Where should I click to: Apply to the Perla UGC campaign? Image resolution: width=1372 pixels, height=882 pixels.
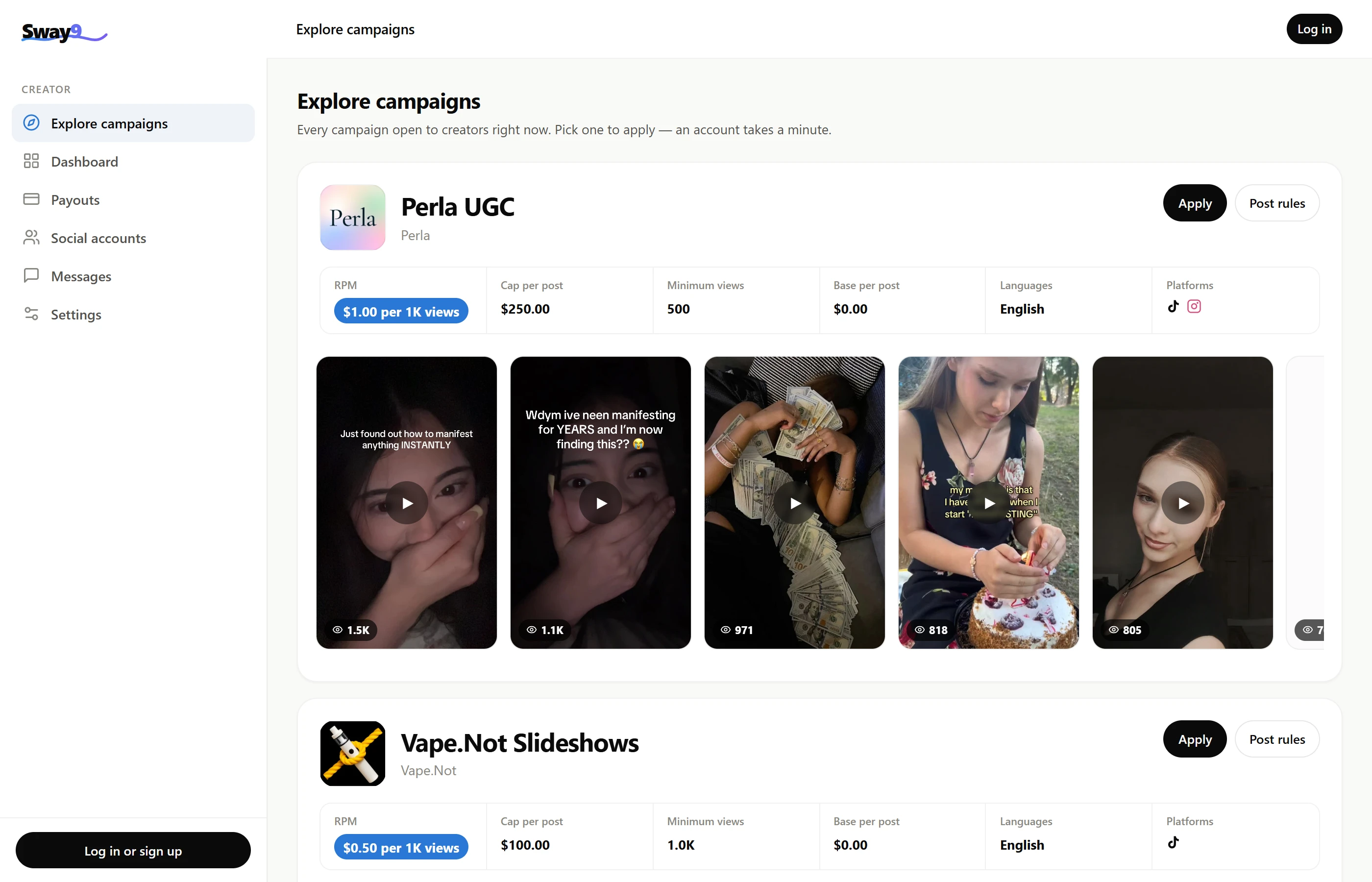click(1195, 203)
